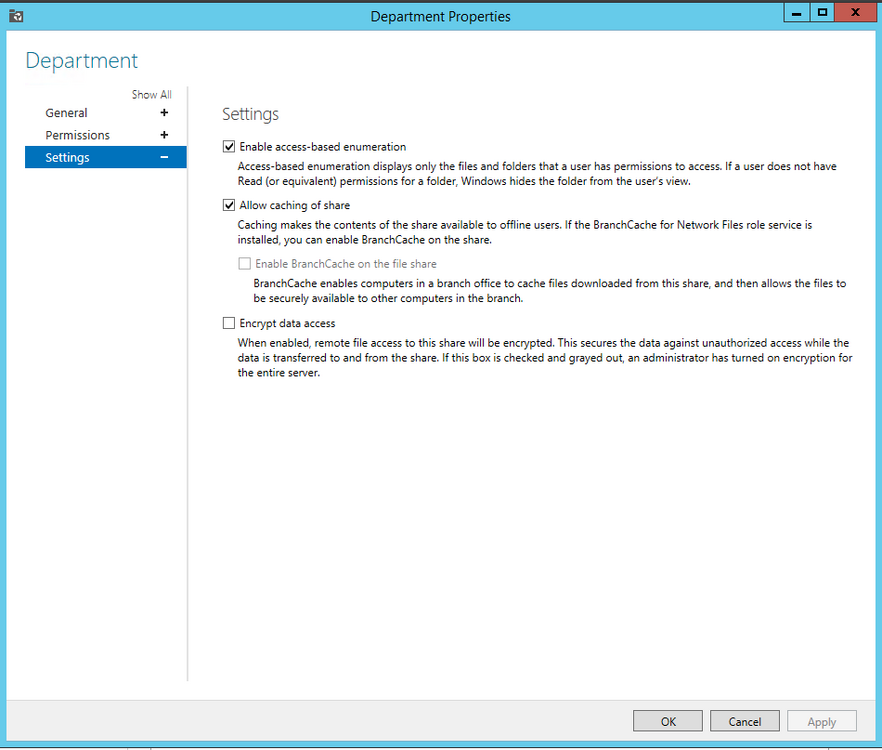The image size is (882, 750).
Task: Check the Encrypt data access box
Action: tap(229, 323)
